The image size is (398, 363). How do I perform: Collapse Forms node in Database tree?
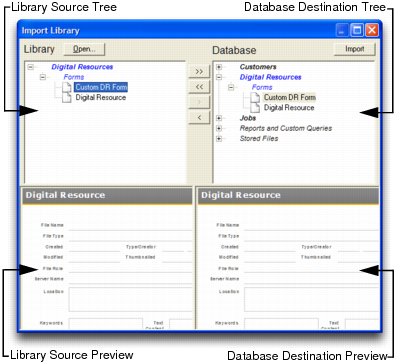click(231, 87)
